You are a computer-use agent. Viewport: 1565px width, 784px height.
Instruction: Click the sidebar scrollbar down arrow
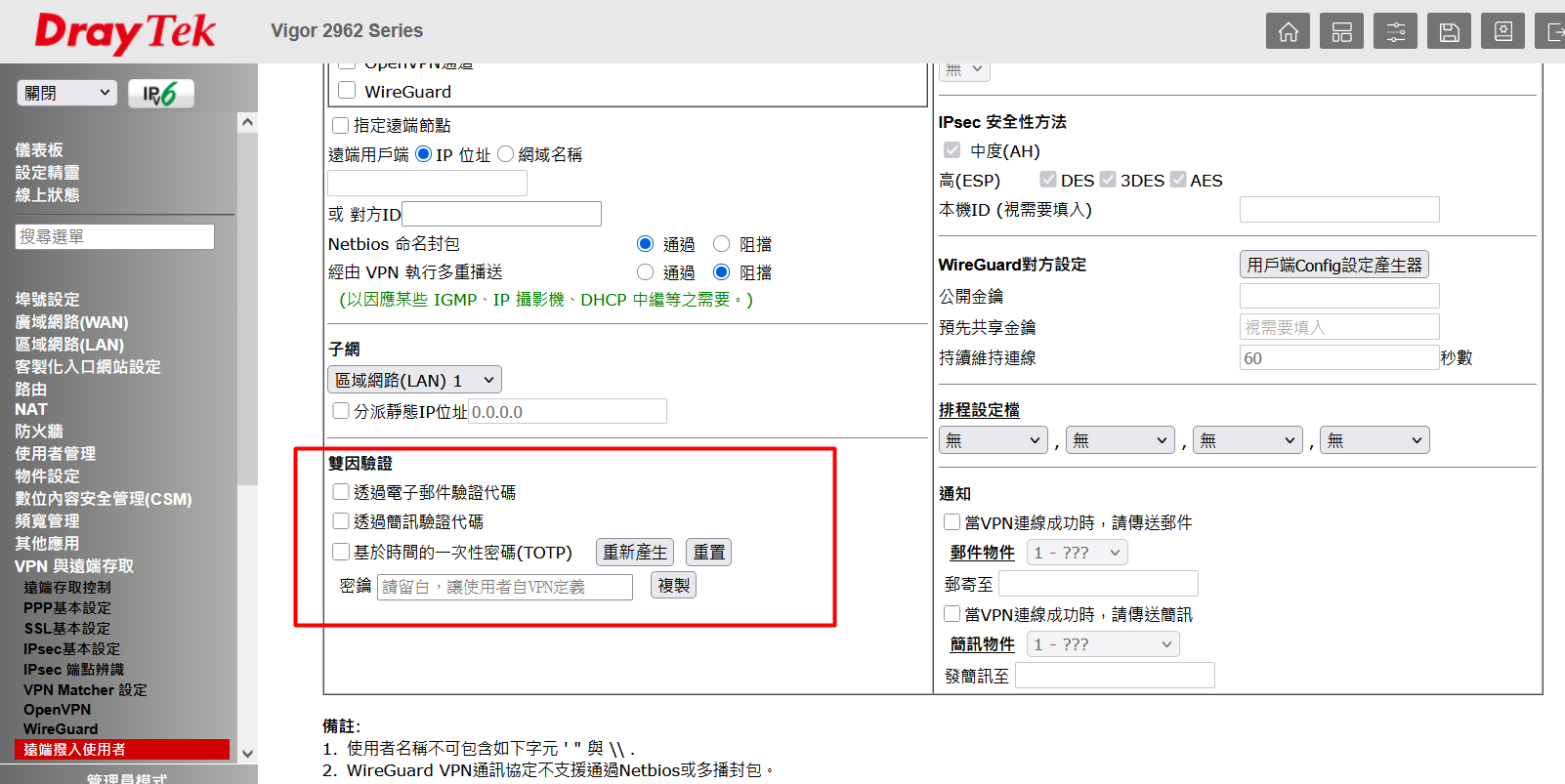pyautogui.click(x=247, y=753)
